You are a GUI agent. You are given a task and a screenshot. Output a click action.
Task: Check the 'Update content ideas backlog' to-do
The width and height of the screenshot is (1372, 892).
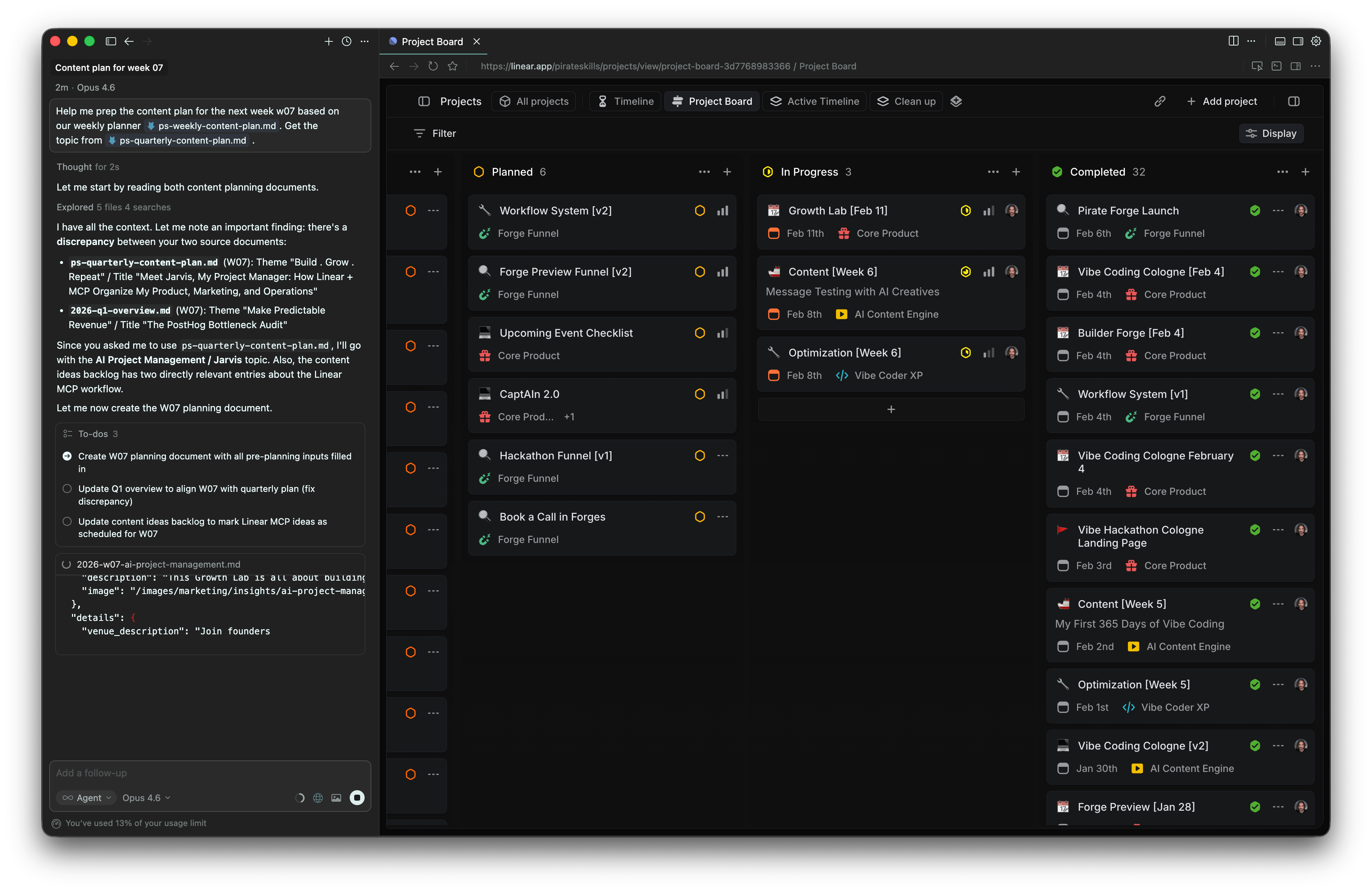pos(67,521)
